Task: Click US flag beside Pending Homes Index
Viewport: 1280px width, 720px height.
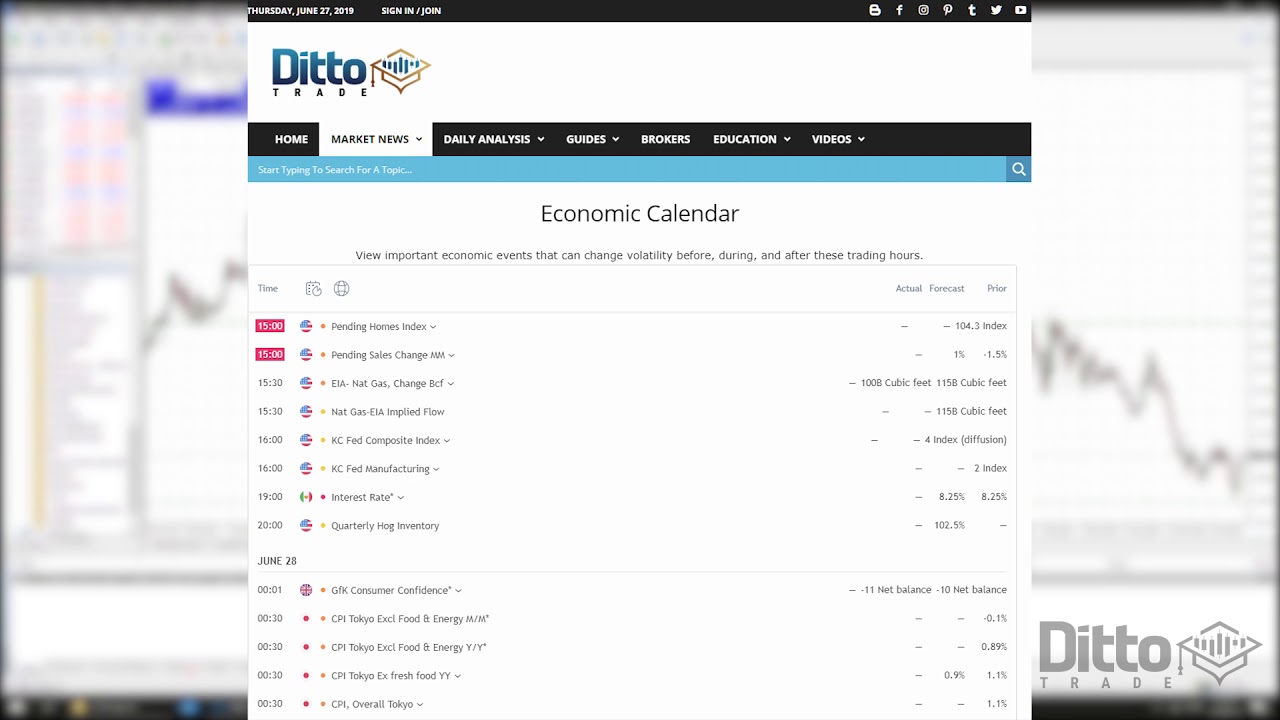Action: [306, 326]
